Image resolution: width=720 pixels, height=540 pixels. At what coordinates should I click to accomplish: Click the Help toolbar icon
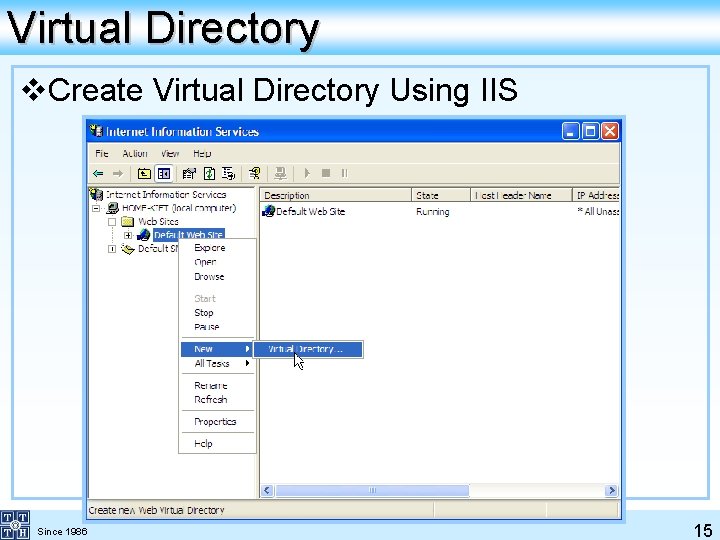pos(254,174)
